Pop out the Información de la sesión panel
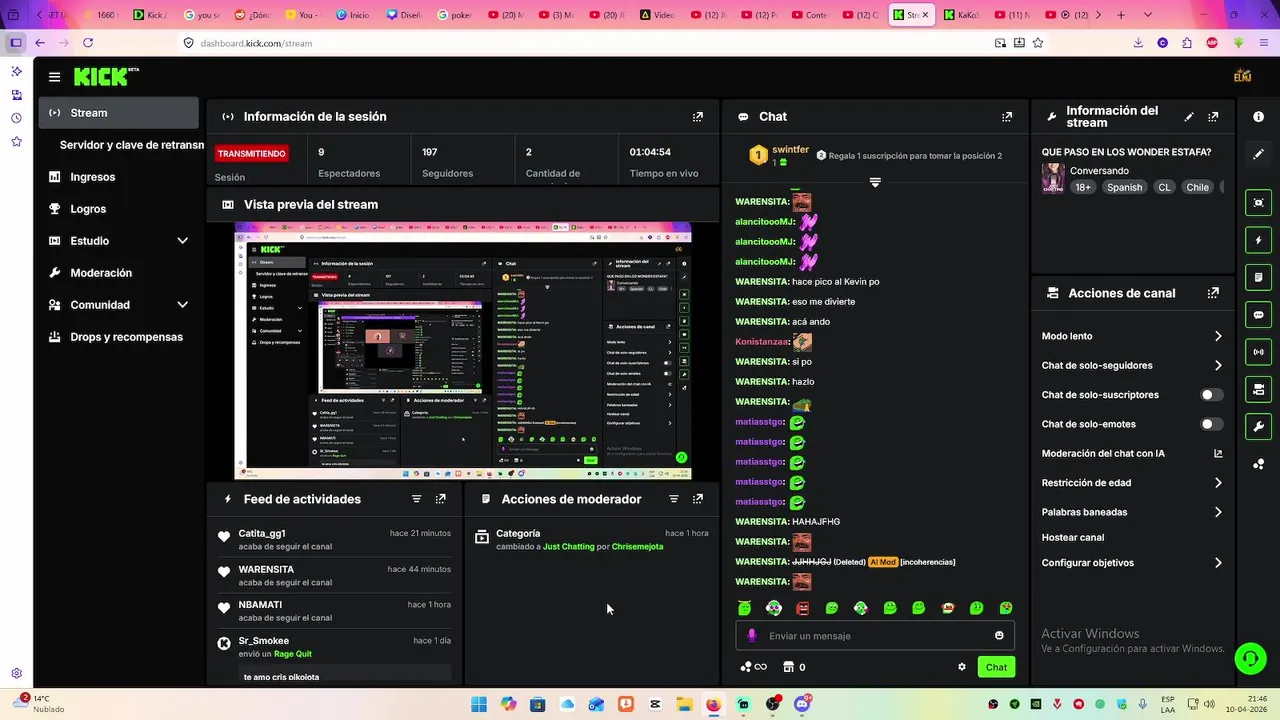1280x720 pixels. [x=698, y=117]
